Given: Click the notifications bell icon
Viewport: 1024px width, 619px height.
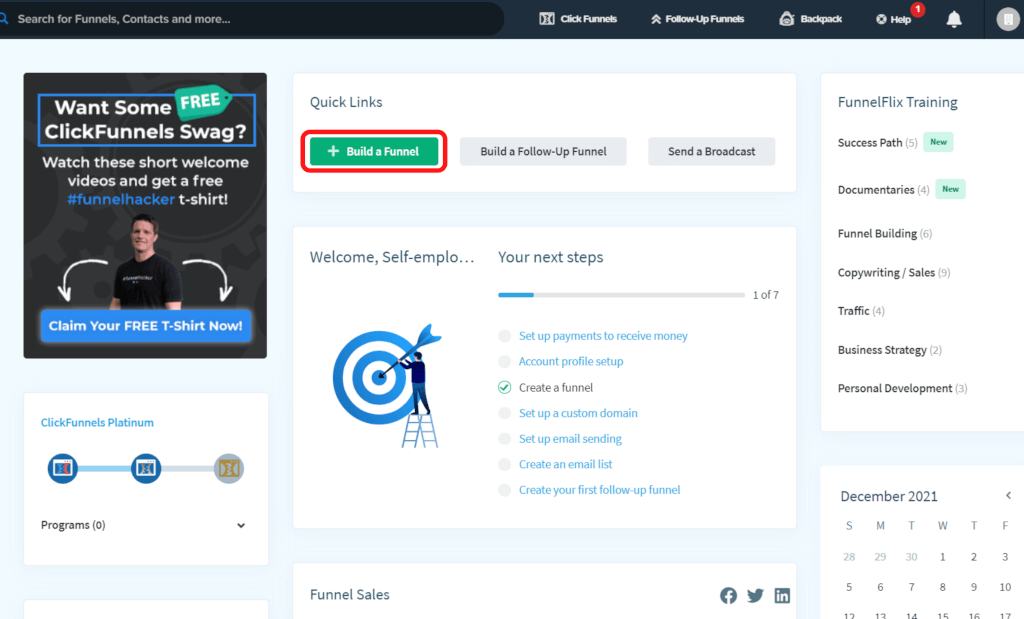Looking at the screenshot, I should click(x=954, y=19).
